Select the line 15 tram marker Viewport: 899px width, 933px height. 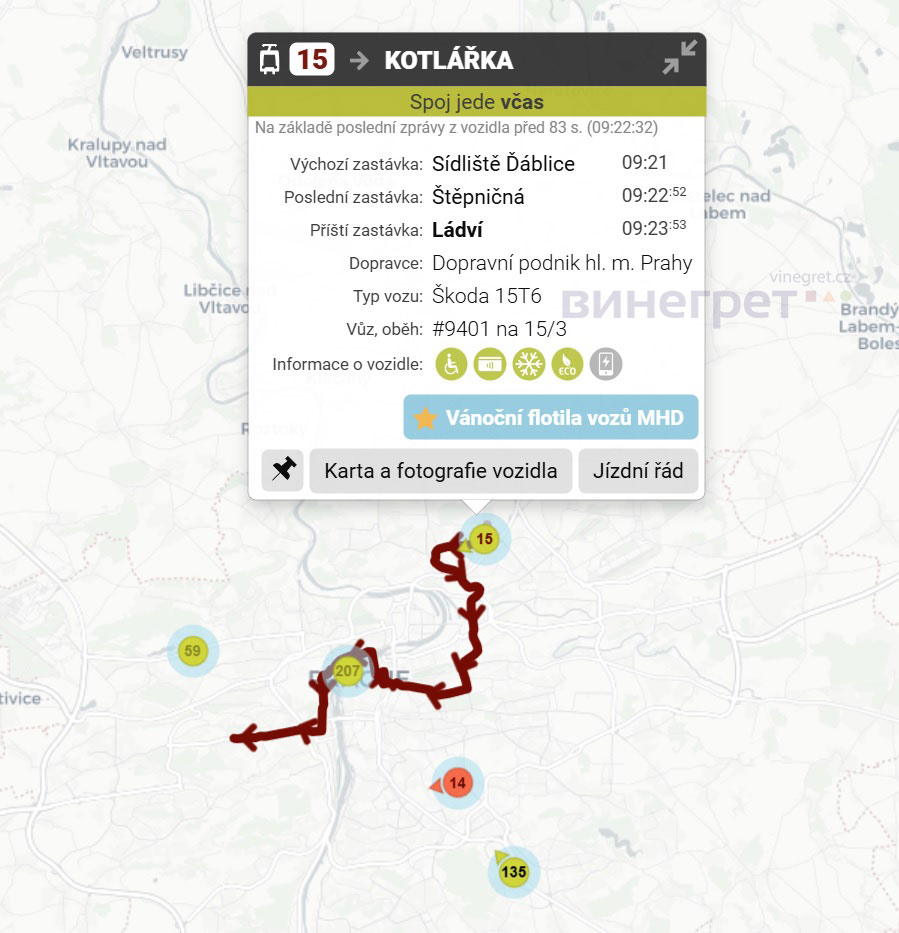[485, 540]
